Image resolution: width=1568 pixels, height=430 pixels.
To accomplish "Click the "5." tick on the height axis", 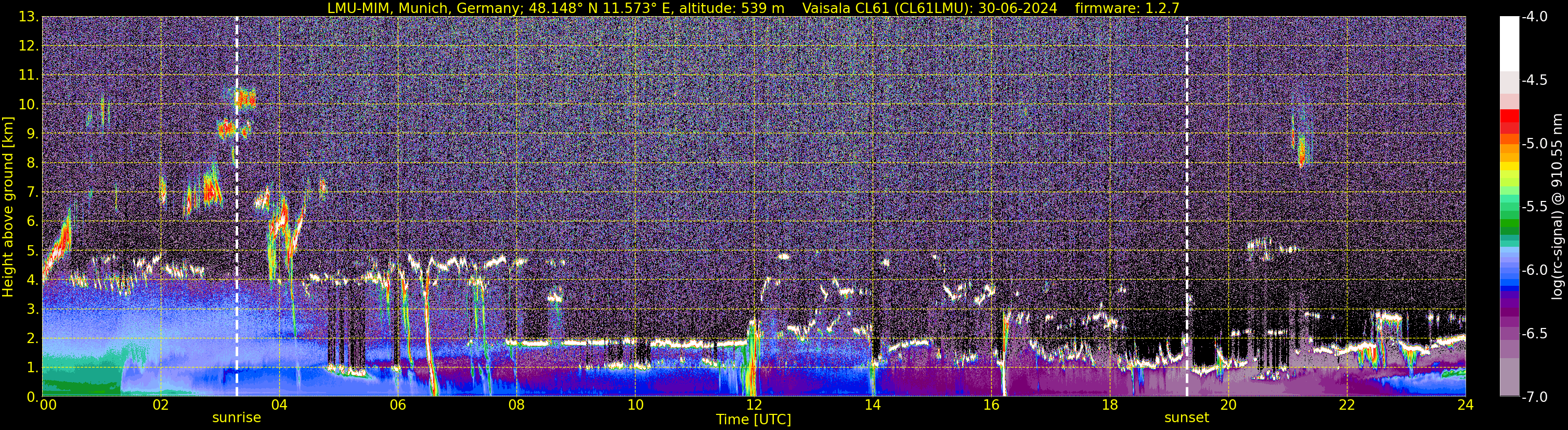I will [32, 251].
